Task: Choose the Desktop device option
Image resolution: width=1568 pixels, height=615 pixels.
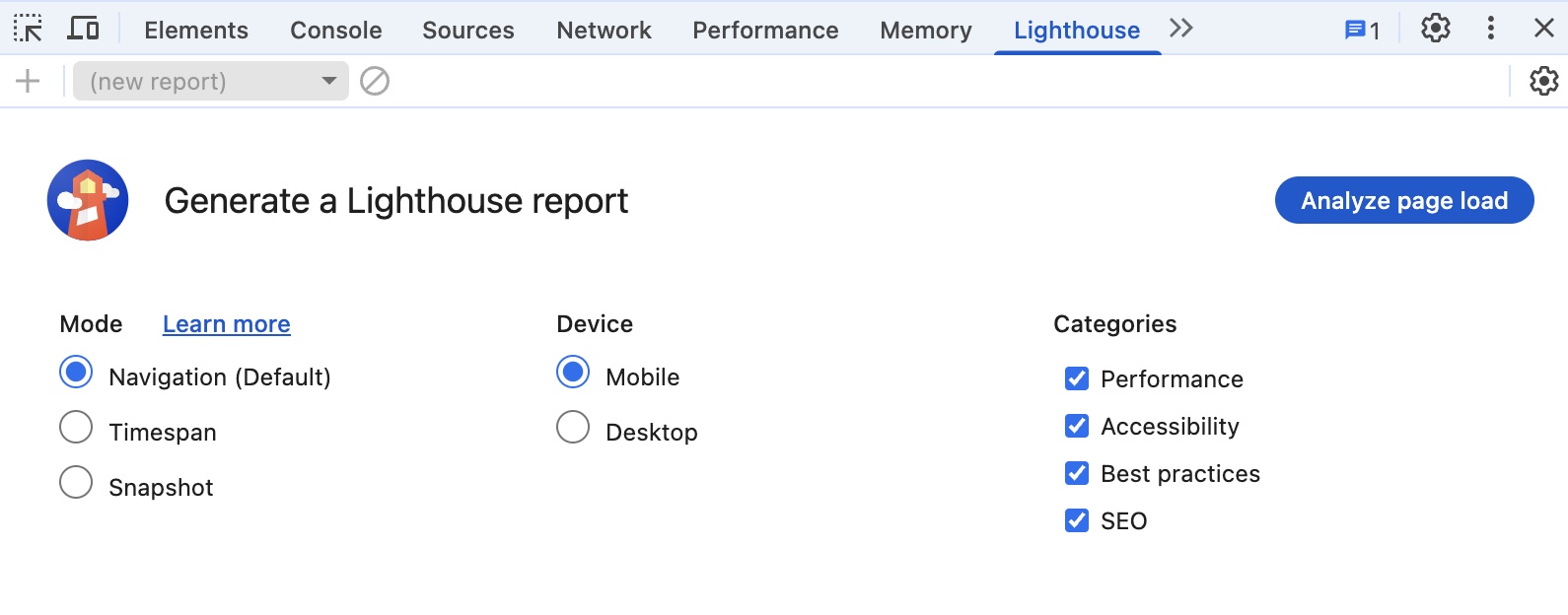Action: coord(573,428)
